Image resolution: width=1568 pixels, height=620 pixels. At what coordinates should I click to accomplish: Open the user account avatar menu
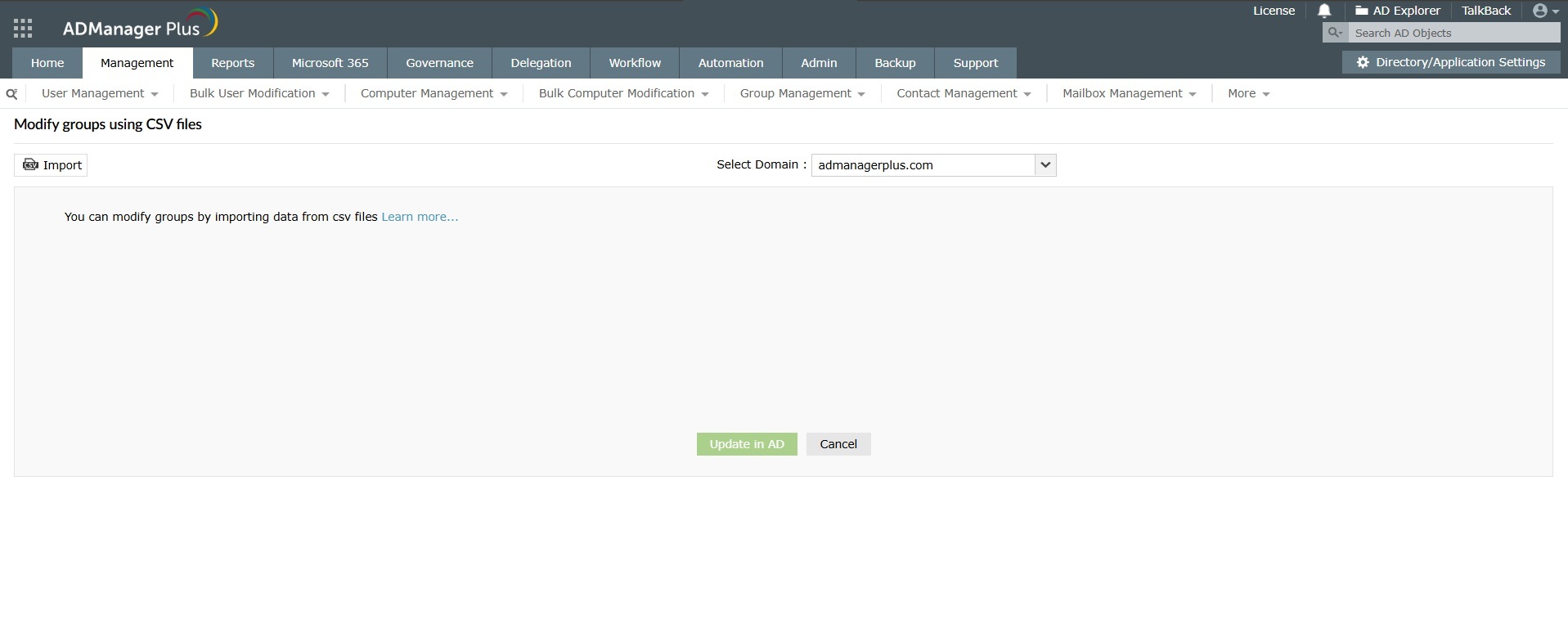coord(1546,11)
